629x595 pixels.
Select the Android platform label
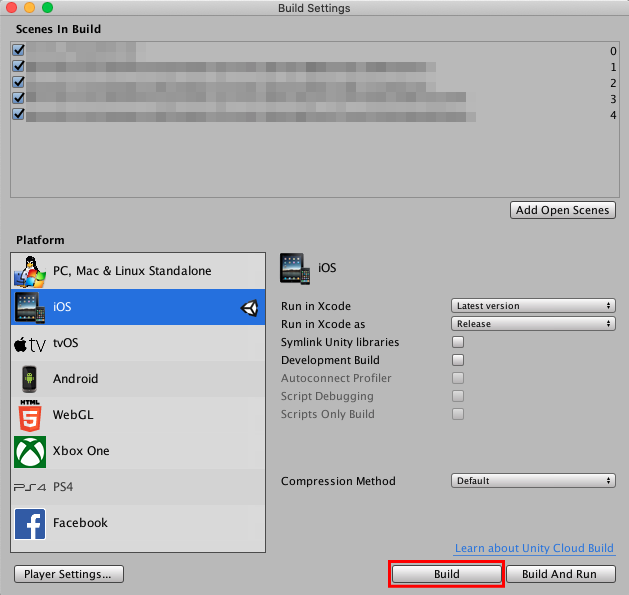point(75,379)
